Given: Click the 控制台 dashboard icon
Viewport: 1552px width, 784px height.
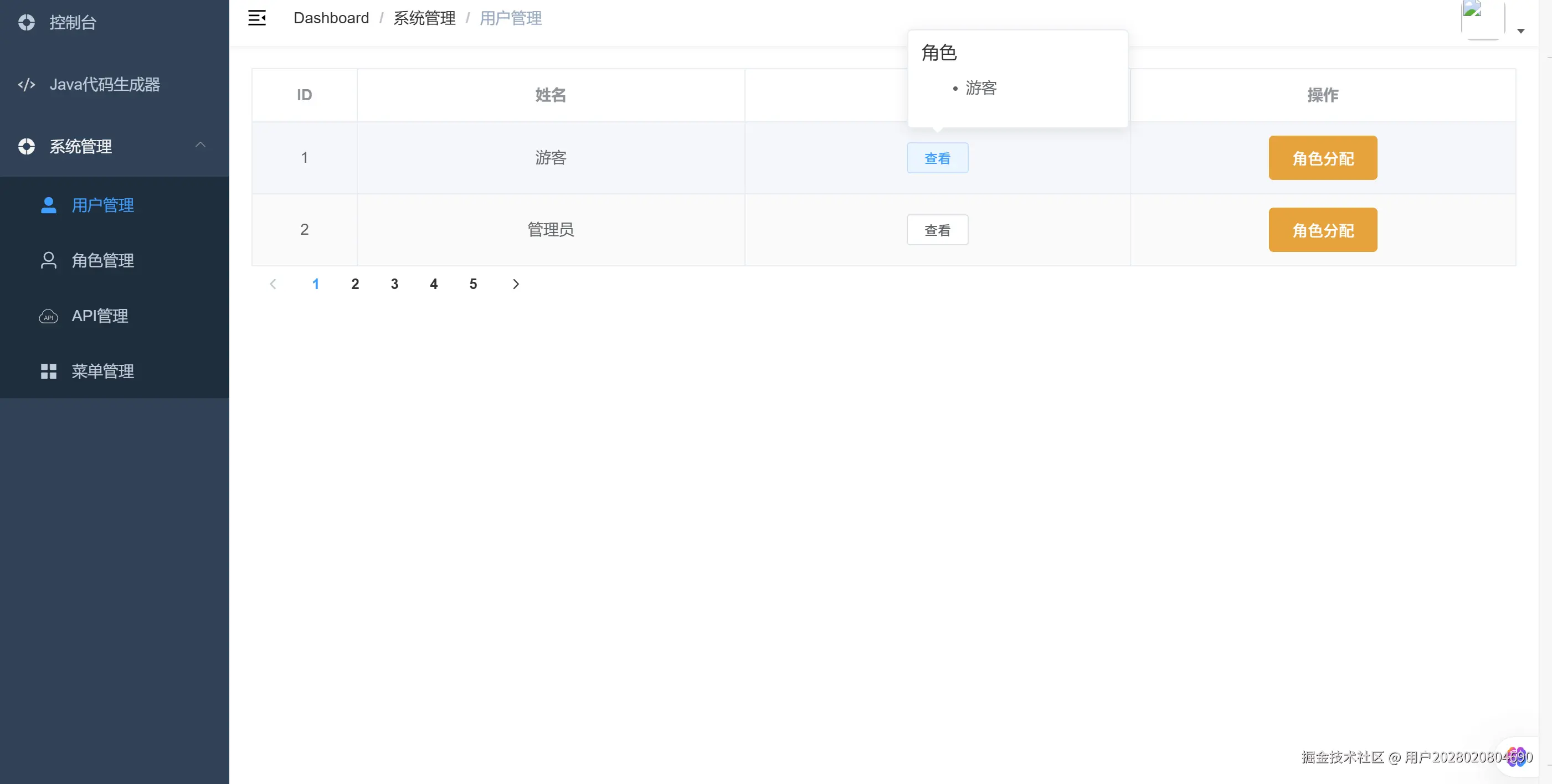Looking at the screenshot, I should pos(27,22).
